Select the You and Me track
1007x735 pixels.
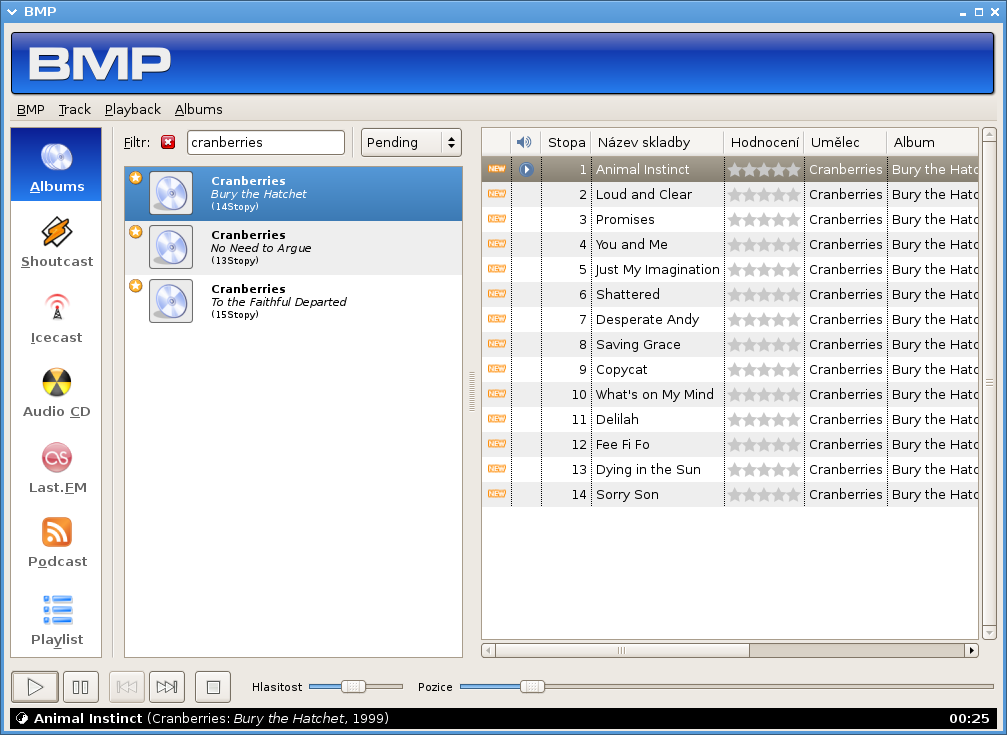tap(730, 244)
